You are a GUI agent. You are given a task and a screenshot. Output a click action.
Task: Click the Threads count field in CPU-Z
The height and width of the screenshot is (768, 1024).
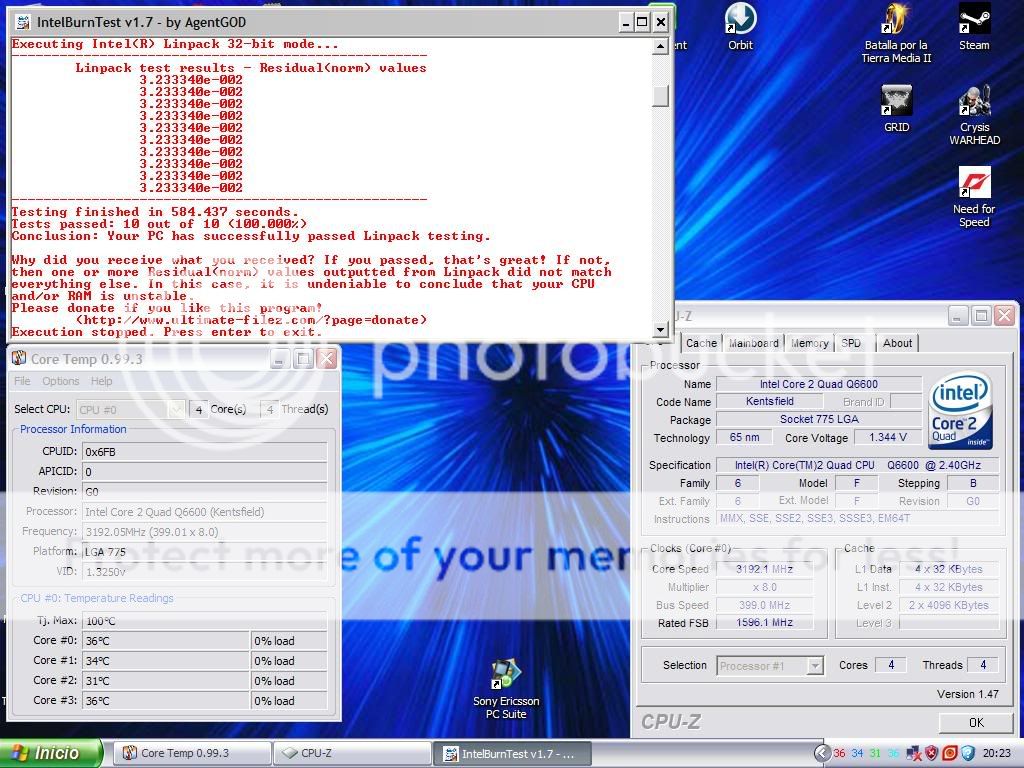(983, 665)
